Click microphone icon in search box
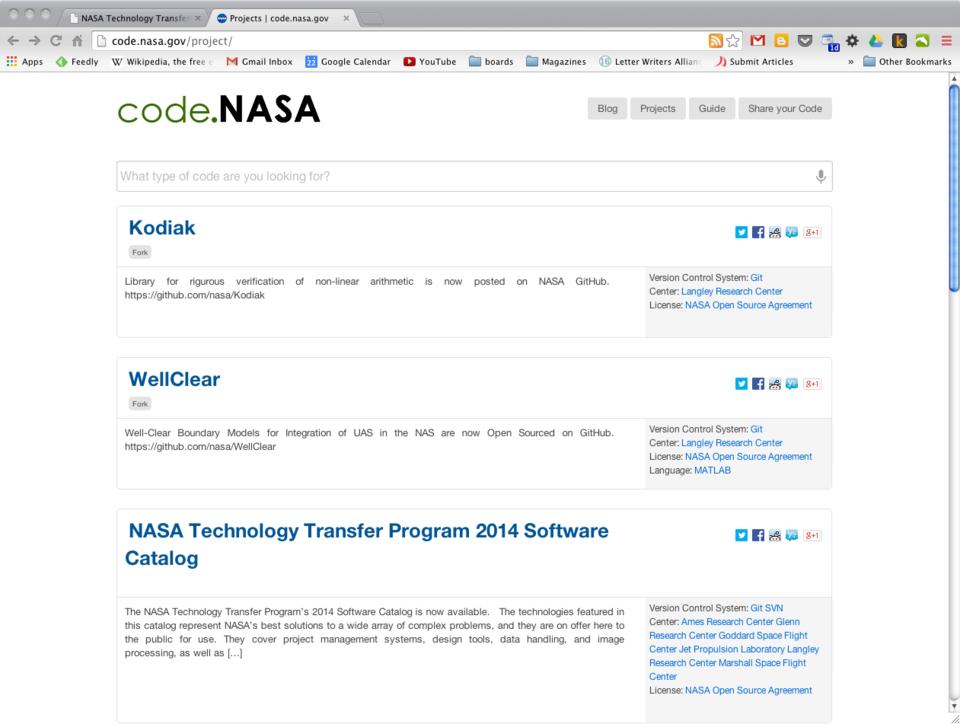 (x=820, y=177)
